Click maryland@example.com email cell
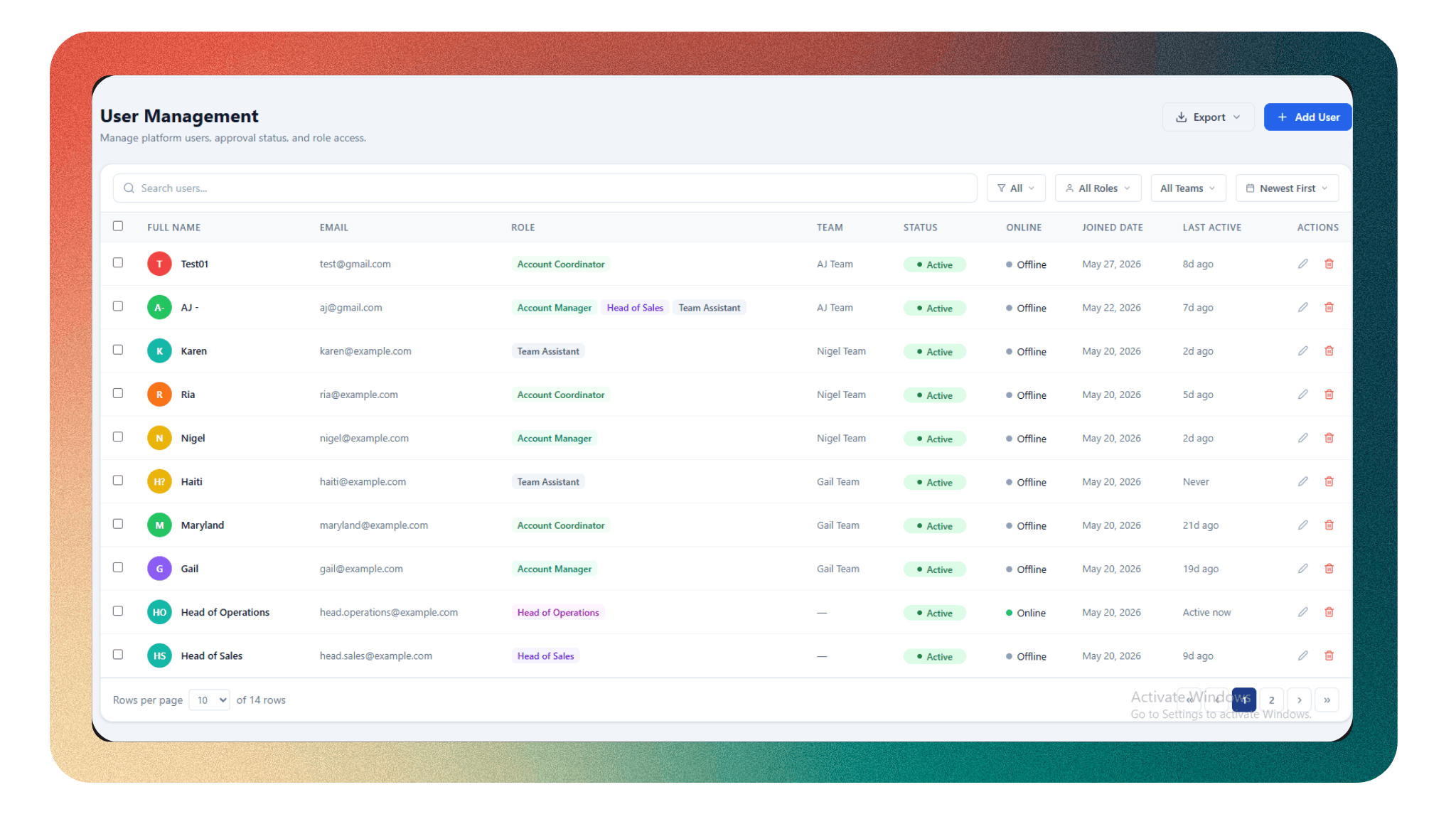Screen dimensions: 1456x819 pos(374,525)
